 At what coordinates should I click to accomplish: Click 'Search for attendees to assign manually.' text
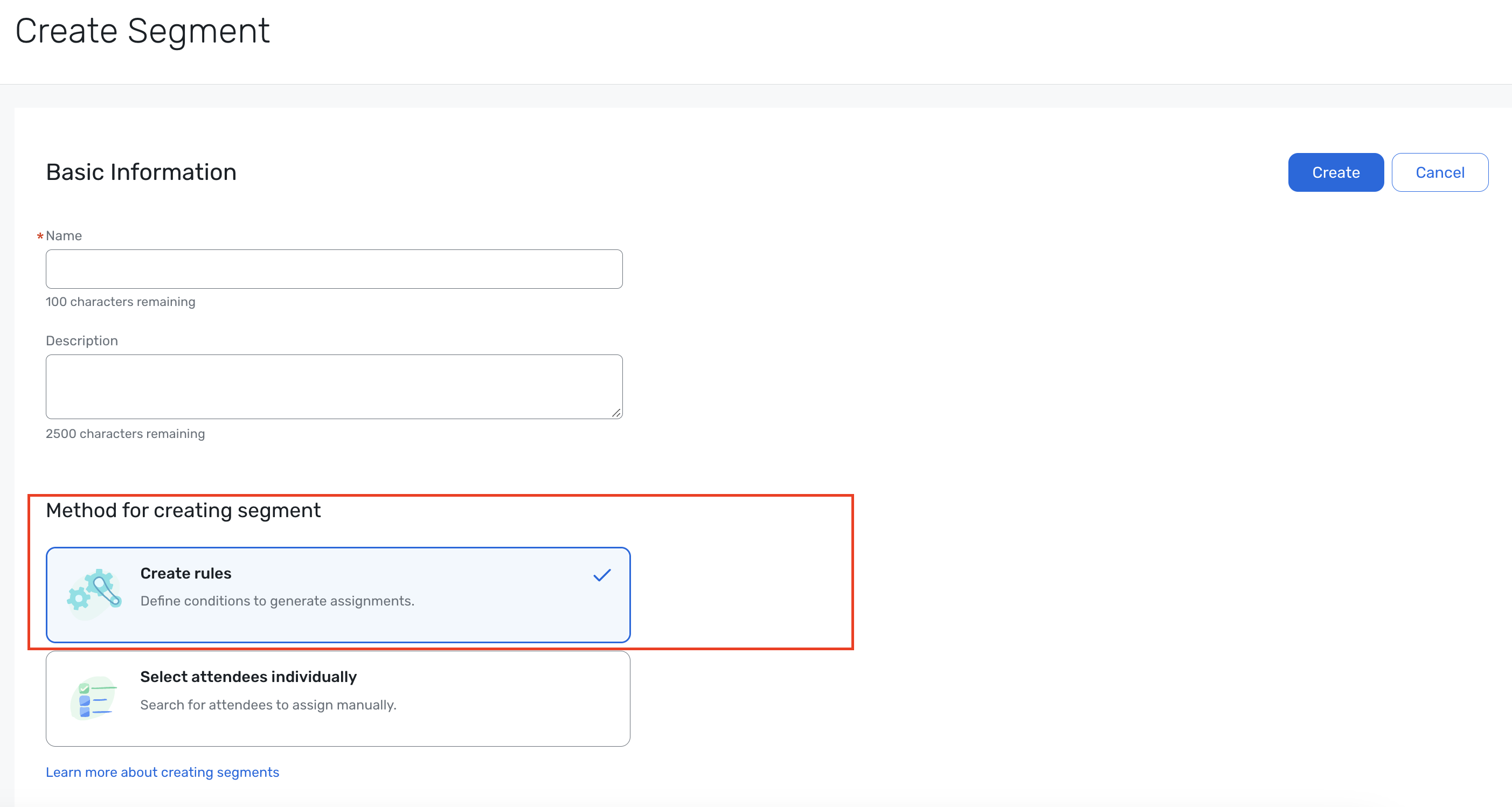tap(268, 705)
